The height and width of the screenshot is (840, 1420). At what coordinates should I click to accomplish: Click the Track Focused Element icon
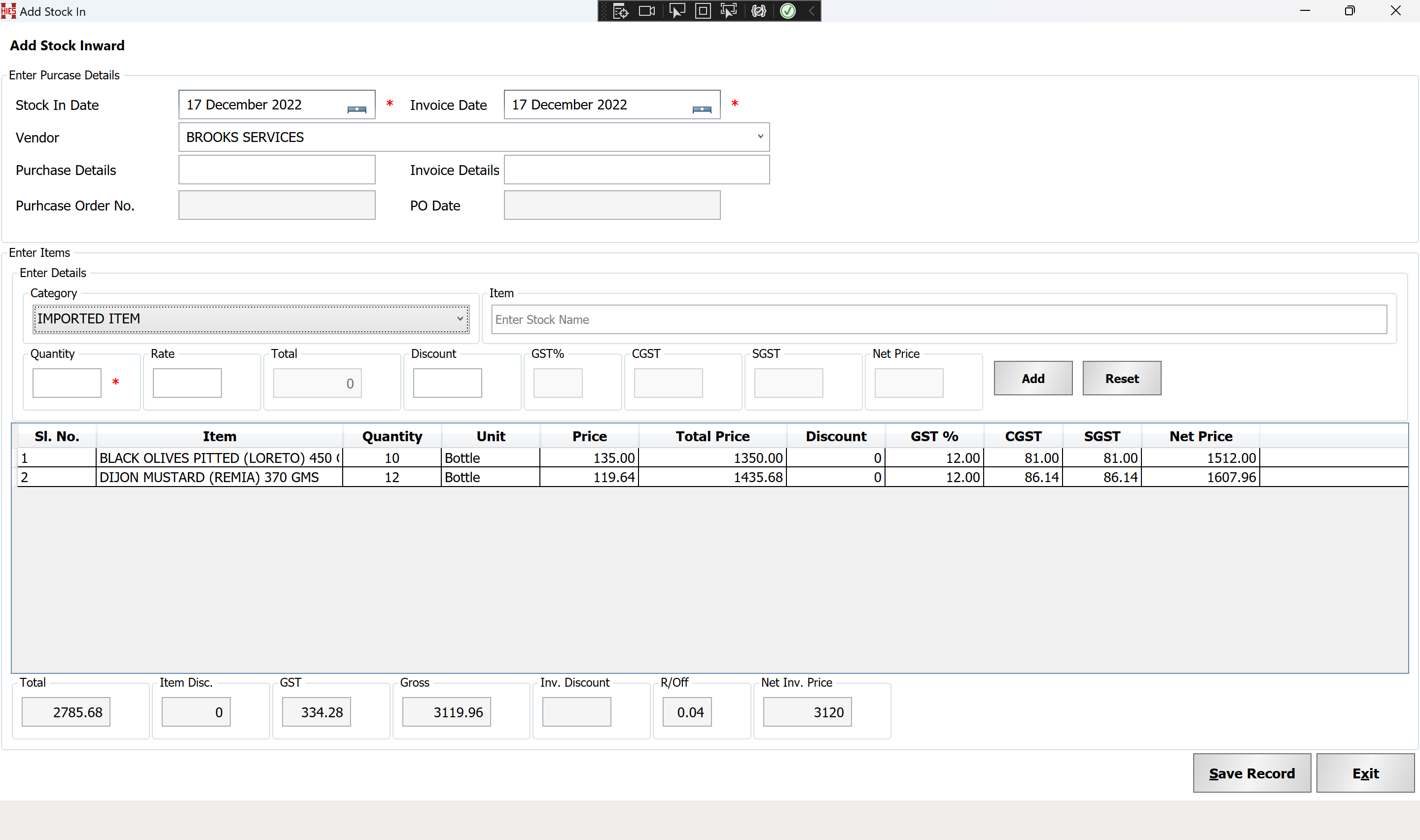(729, 11)
